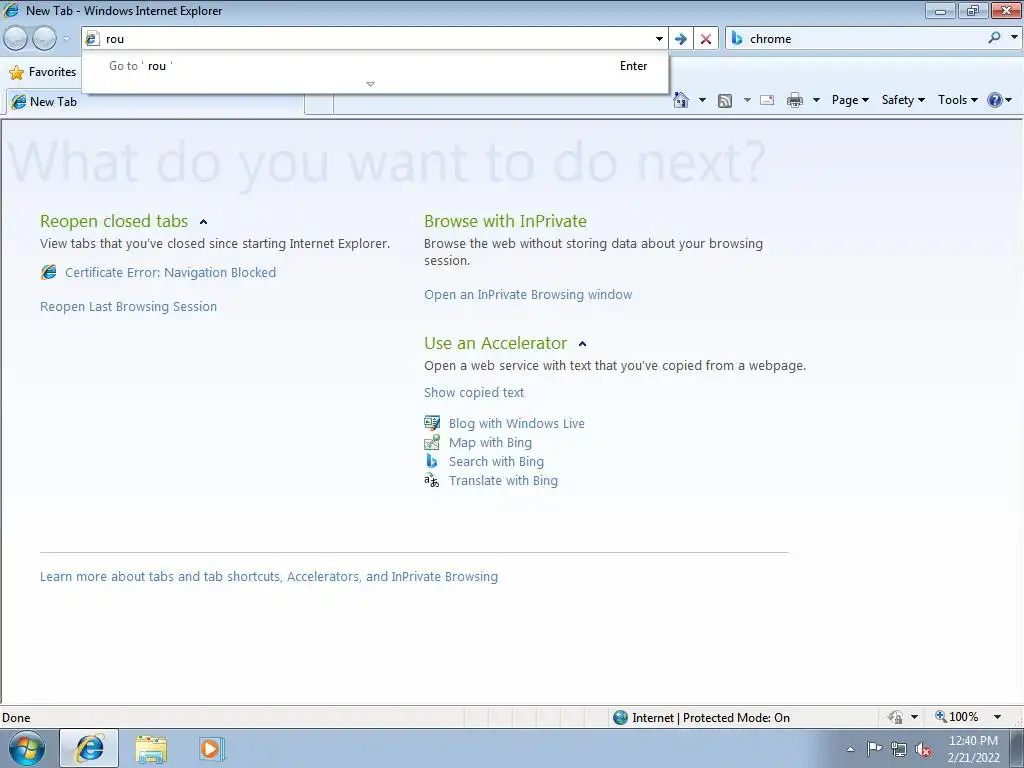Click the muted volume tray icon
This screenshot has height=768, width=1024.
coord(923,749)
